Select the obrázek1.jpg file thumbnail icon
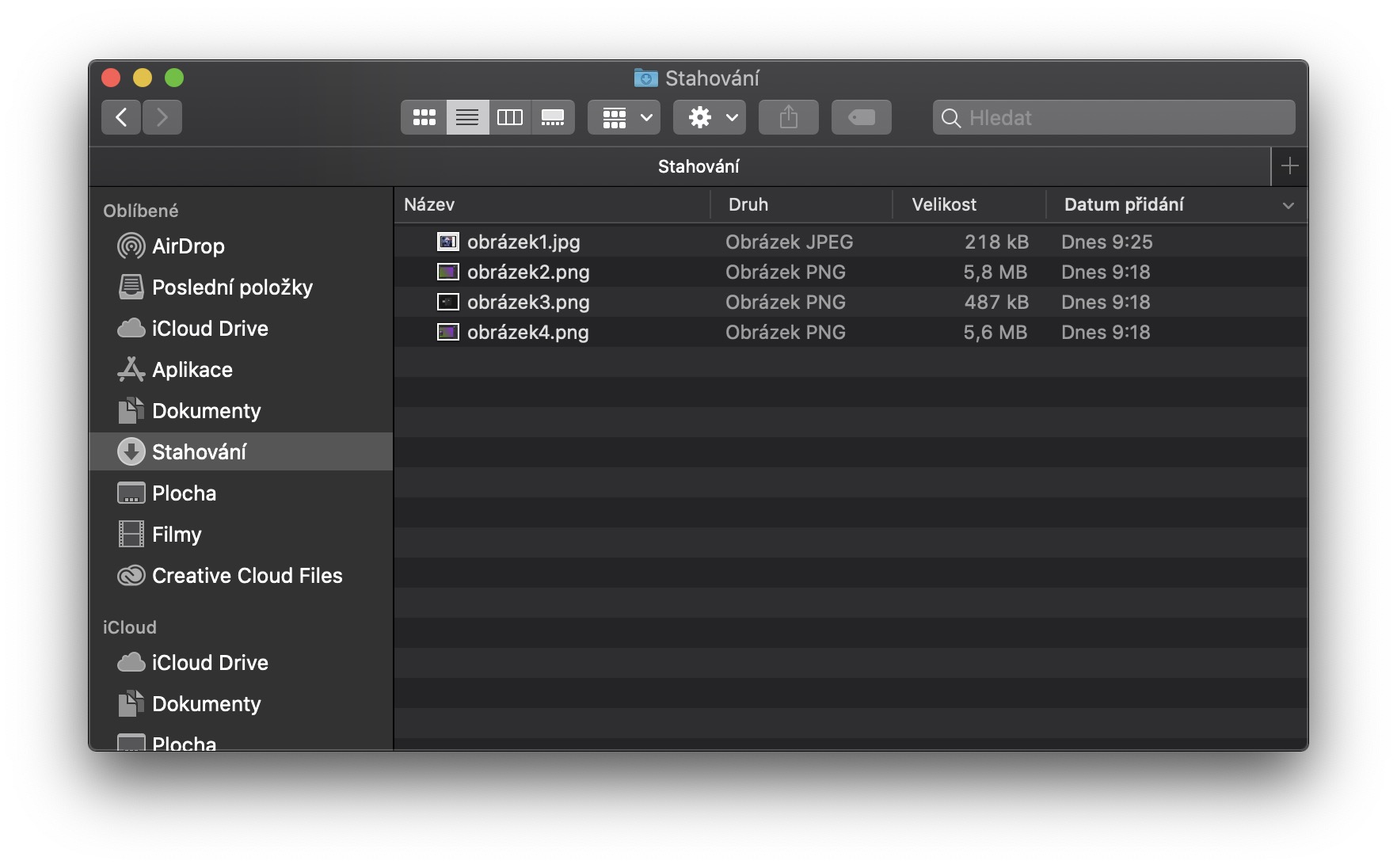This screenshot has height=868, width=1397. (x=448, y=242)
